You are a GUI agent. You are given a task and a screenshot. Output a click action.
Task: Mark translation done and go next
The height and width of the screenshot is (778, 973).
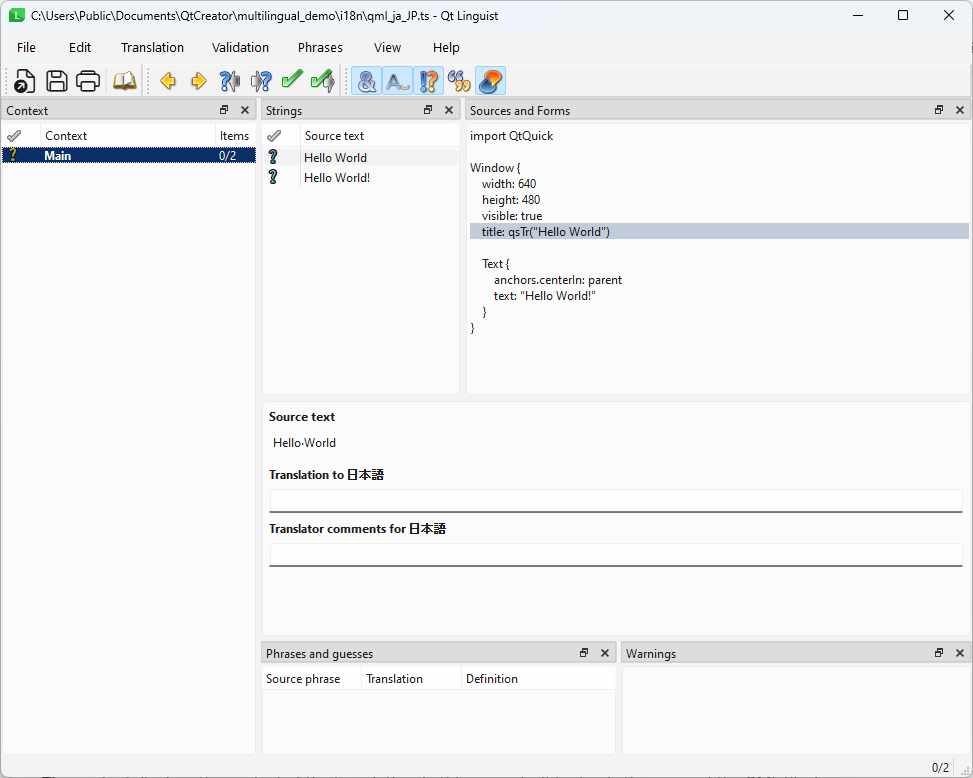(x=291, y=81)
